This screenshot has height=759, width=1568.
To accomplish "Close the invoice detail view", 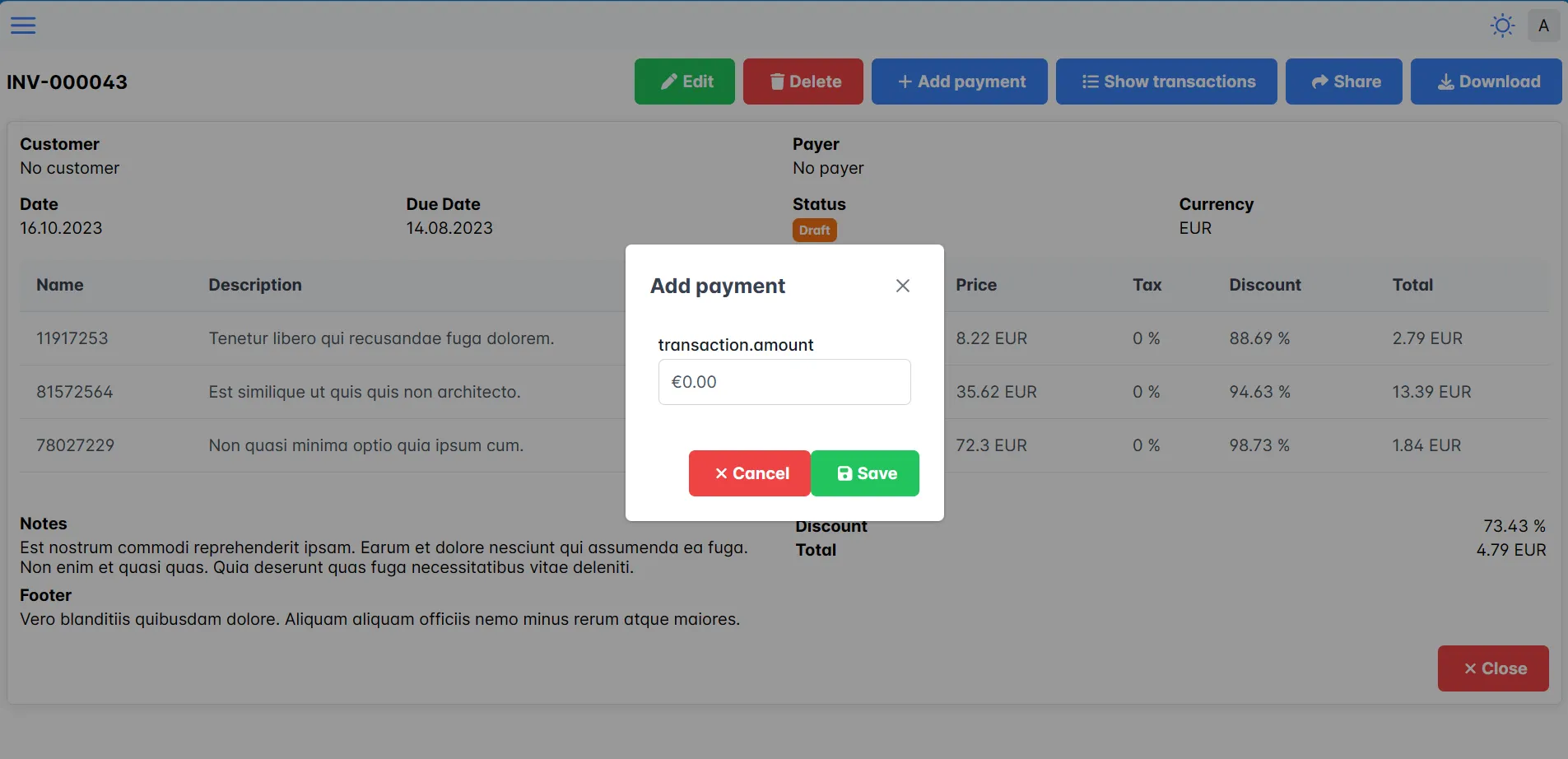I will coord(1492,668).
